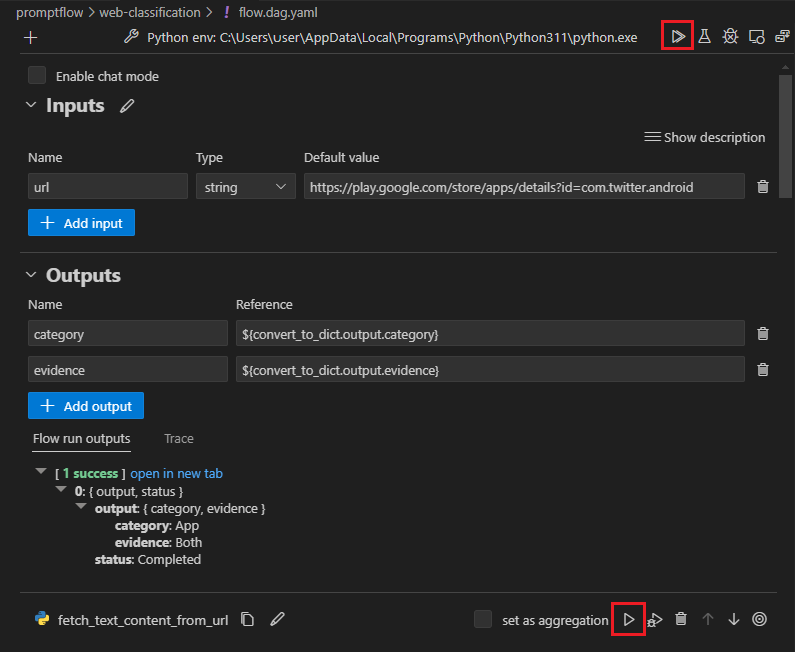Open run result via open in new tab

click(176, 474)
